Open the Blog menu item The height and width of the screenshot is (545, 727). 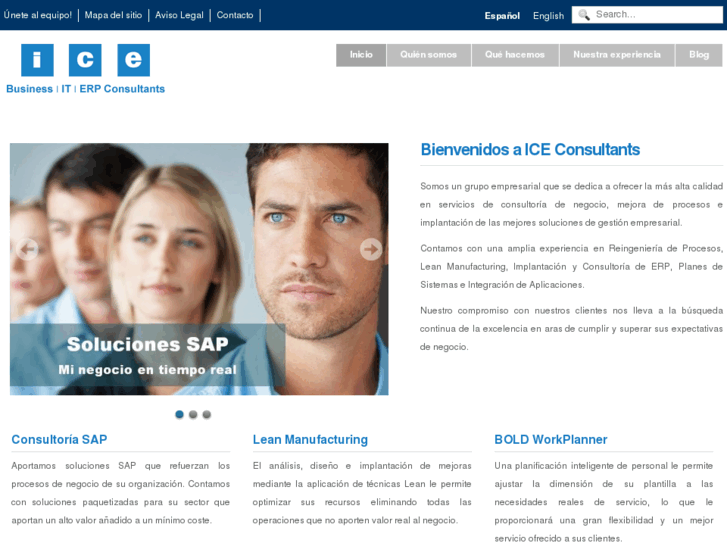pos(699,55)
